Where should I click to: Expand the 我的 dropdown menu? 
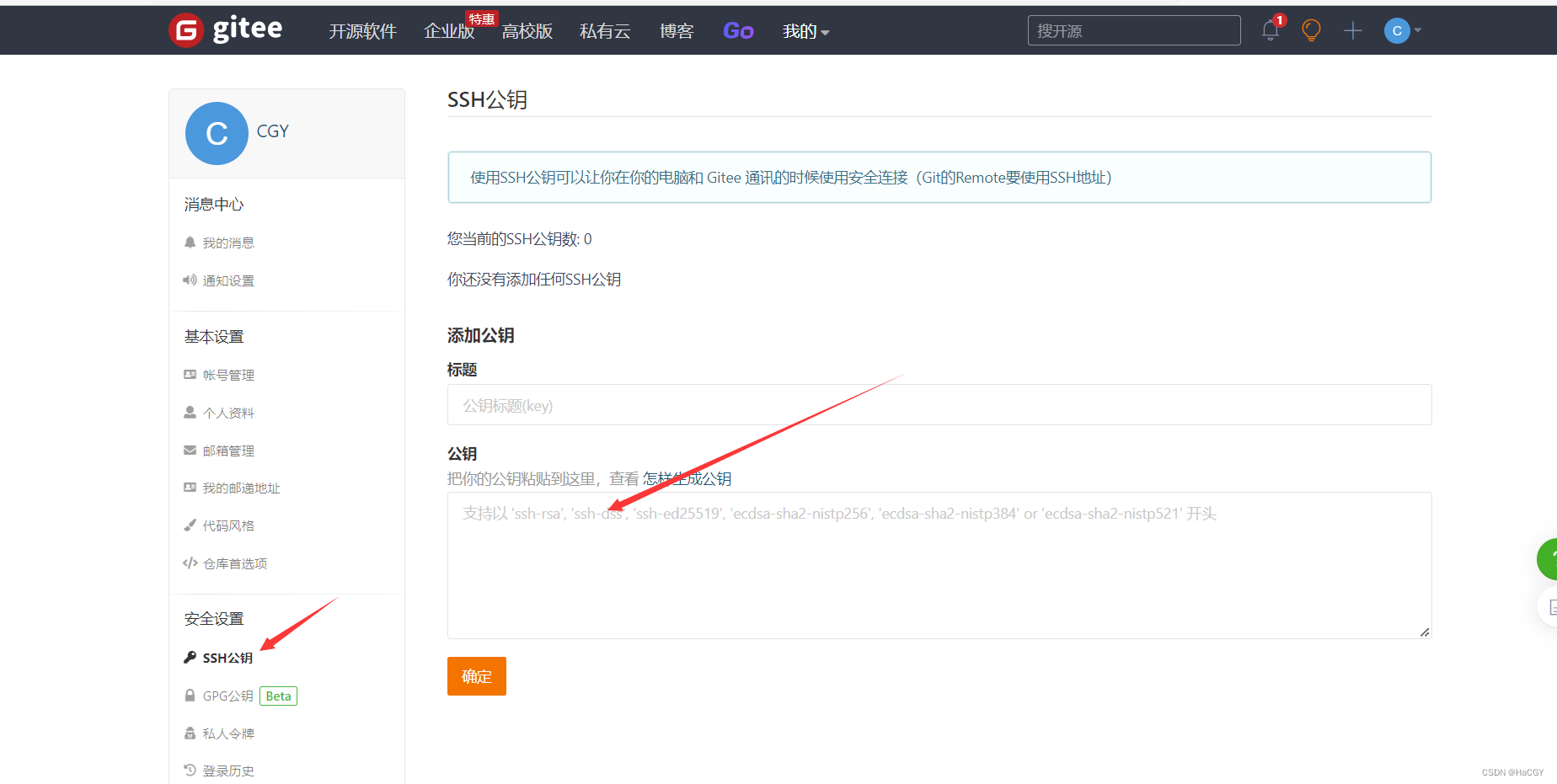pyautogui.click(x=805, y=31)
